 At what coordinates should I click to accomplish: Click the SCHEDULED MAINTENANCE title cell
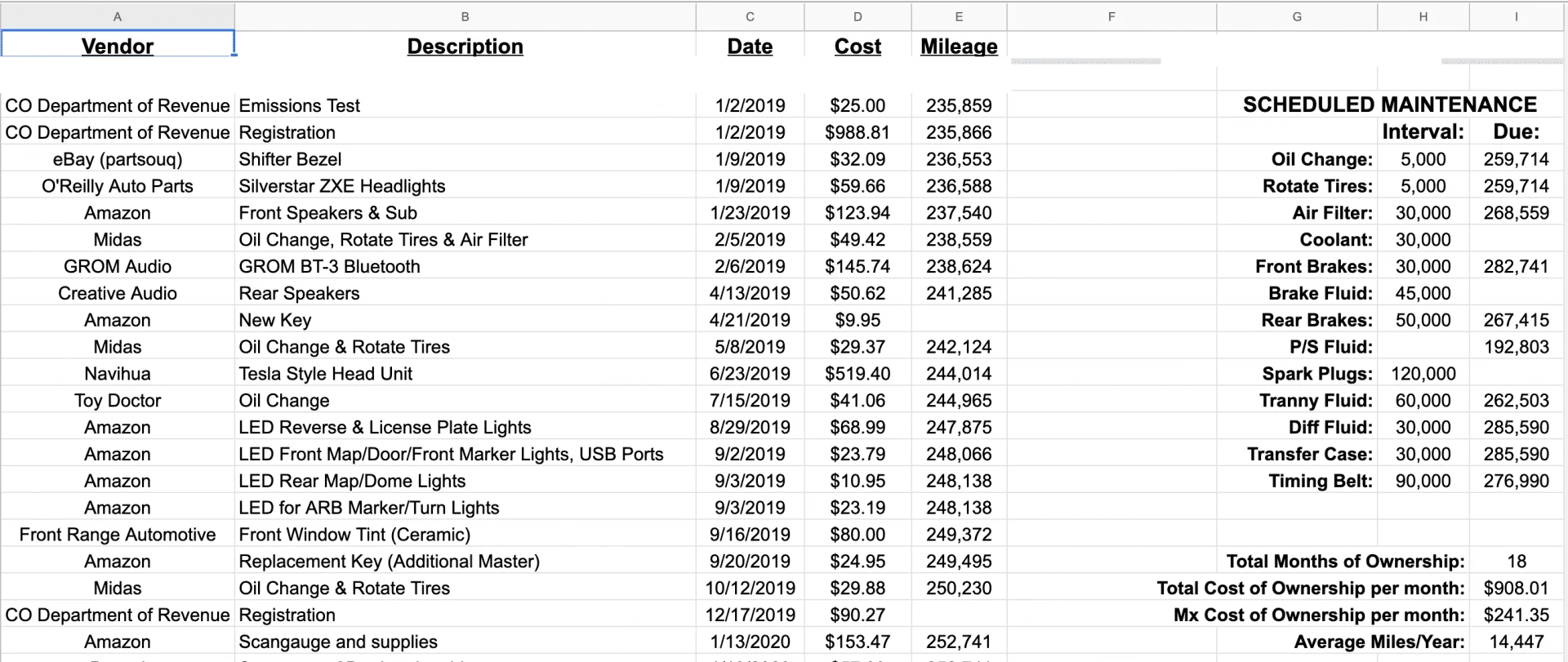[x=1389, y=104]
